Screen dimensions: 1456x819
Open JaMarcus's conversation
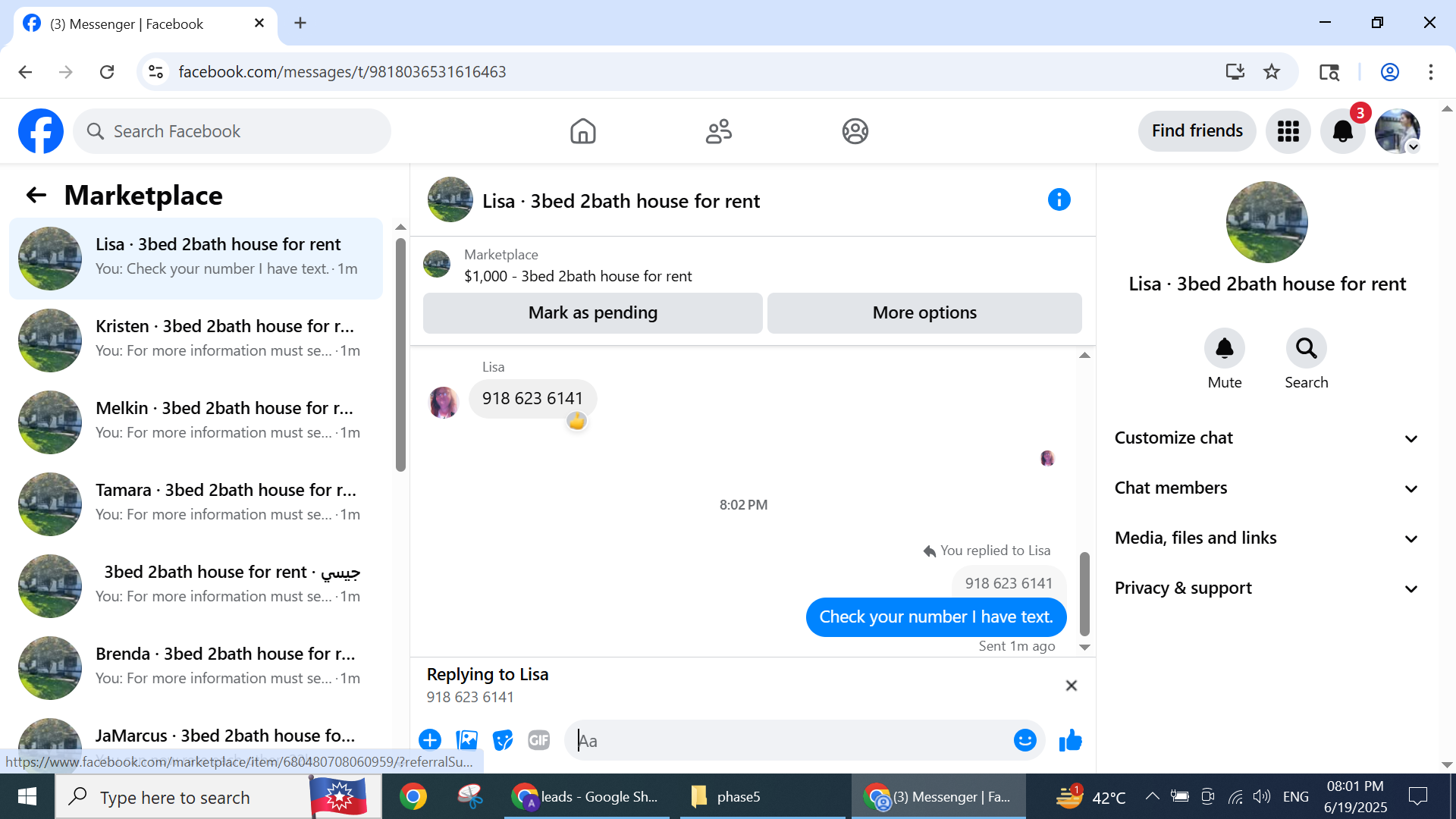pyautogui.click(x=196, y=741)
